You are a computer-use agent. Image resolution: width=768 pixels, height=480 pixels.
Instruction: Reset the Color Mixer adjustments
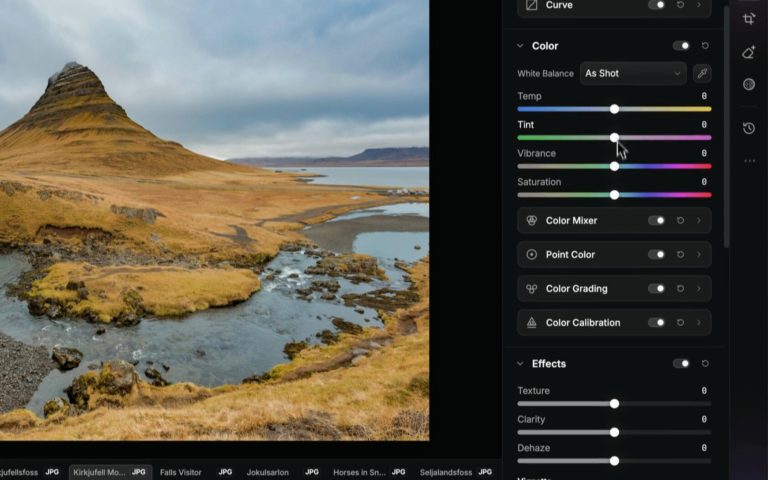[x=680, y=220]
